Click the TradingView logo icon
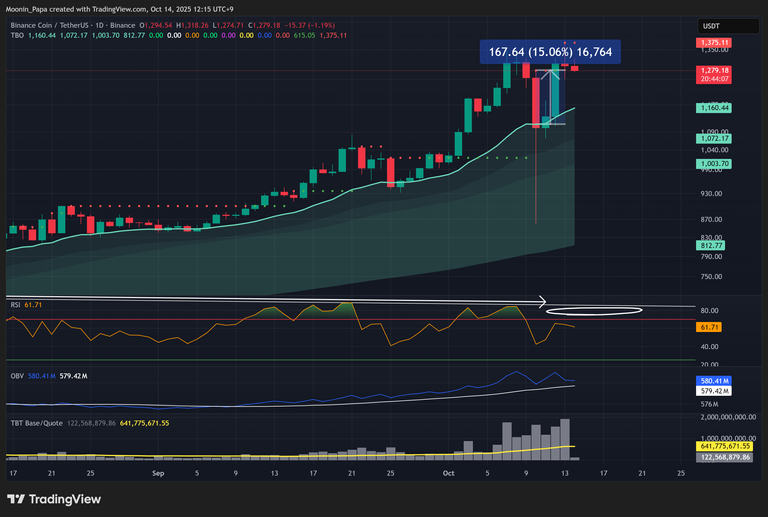This screenshot has height=517, width=768. [16, 499]
